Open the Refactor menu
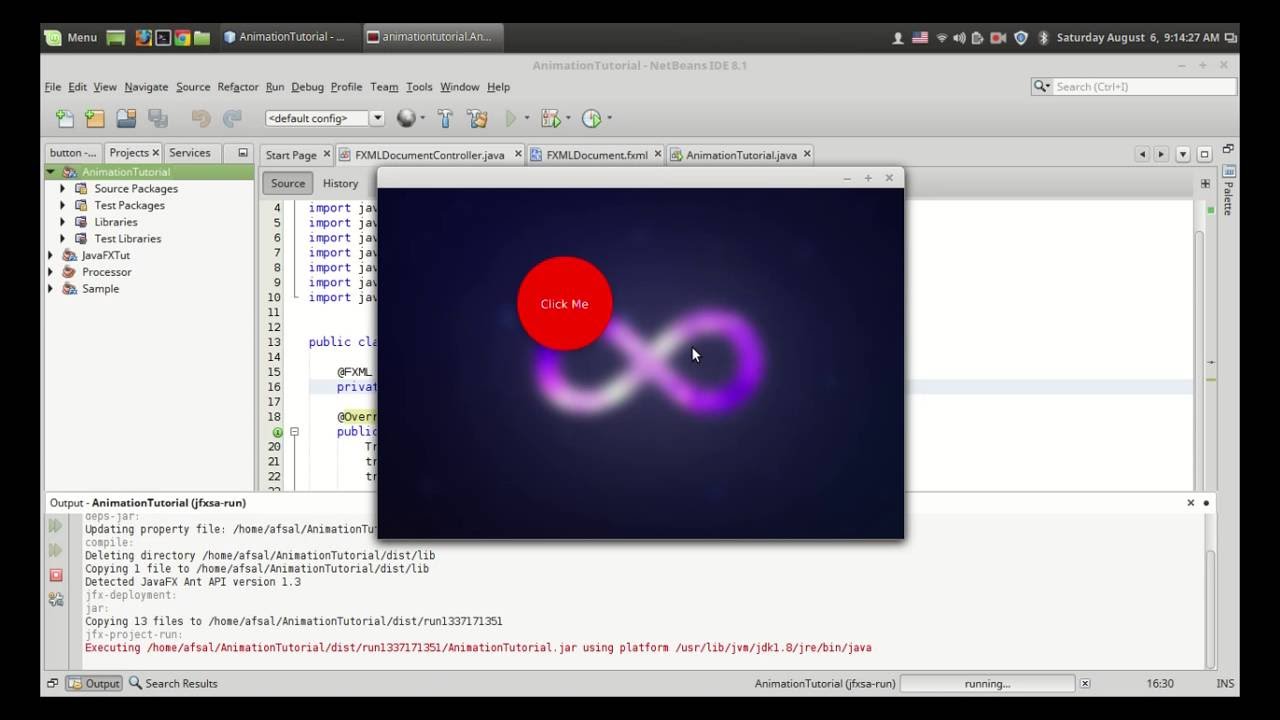 tap(238, 87)
